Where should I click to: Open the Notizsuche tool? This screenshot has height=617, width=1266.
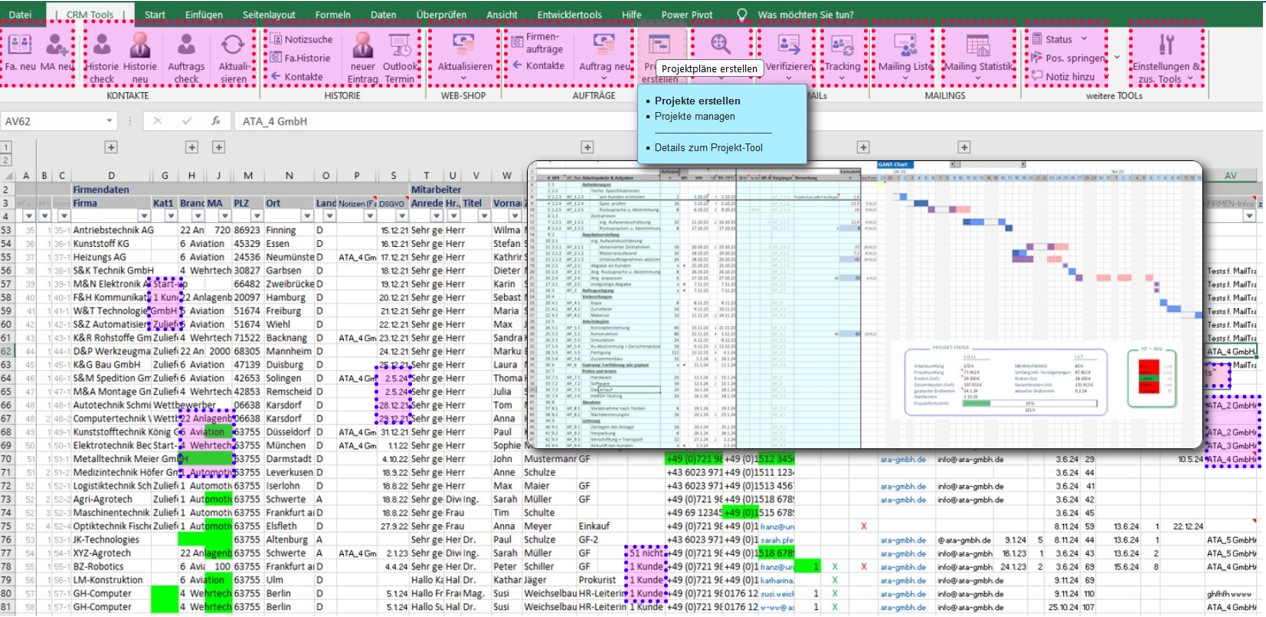302,39
